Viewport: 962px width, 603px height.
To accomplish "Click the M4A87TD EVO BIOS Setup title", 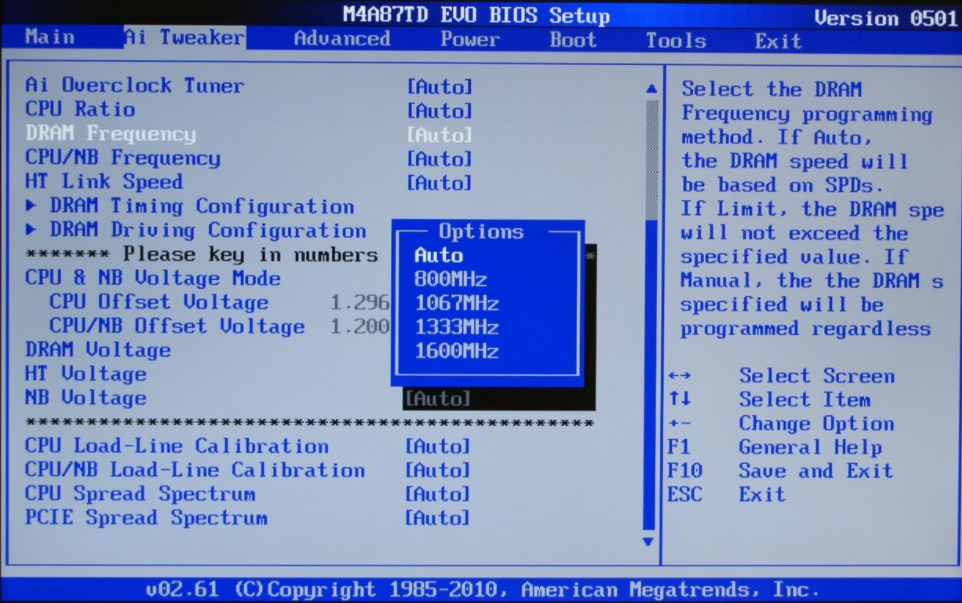I will tap(476, 15).
